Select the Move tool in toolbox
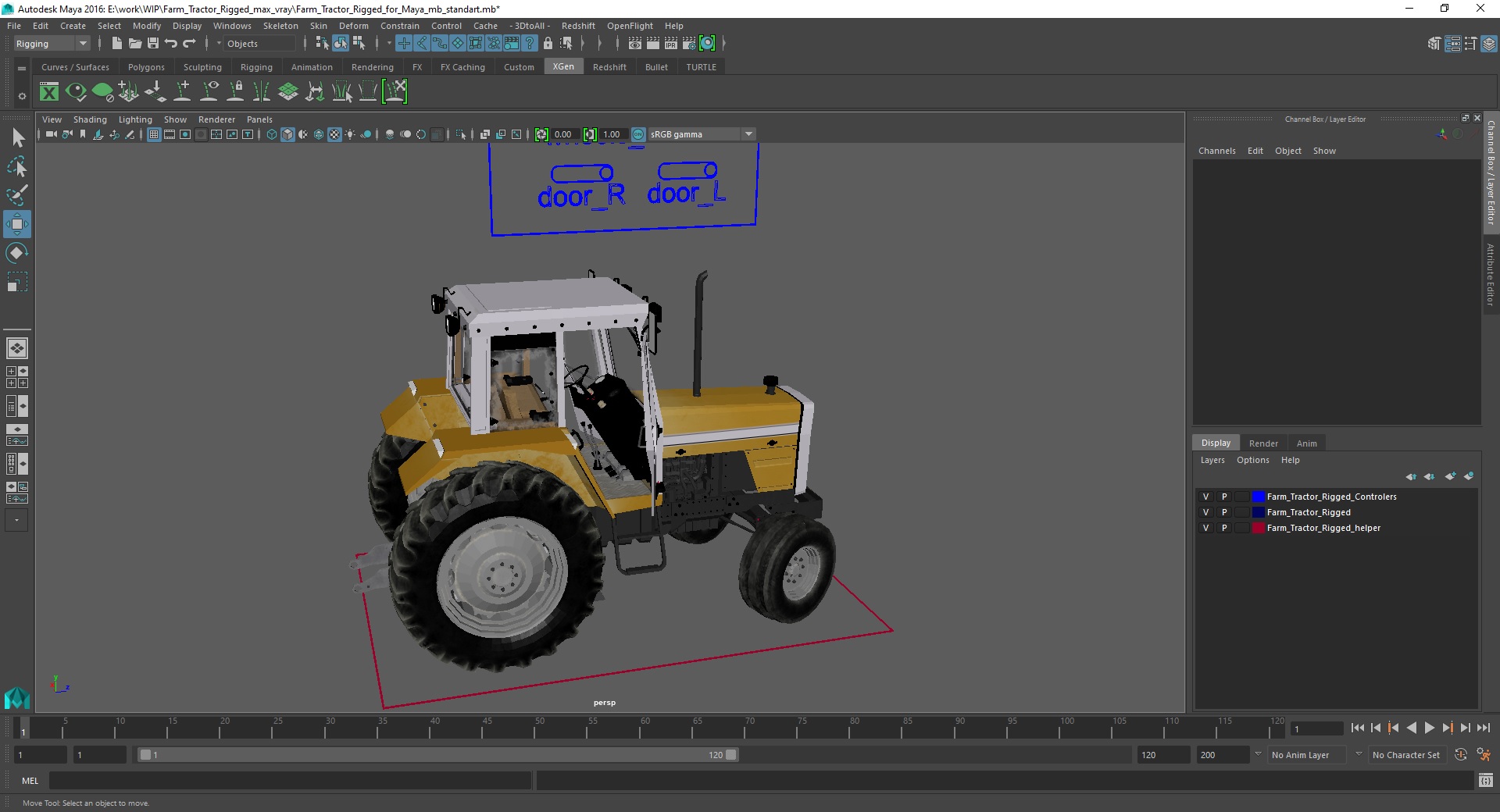Viewport: 1500px width, 812px height. pos(17,224)
